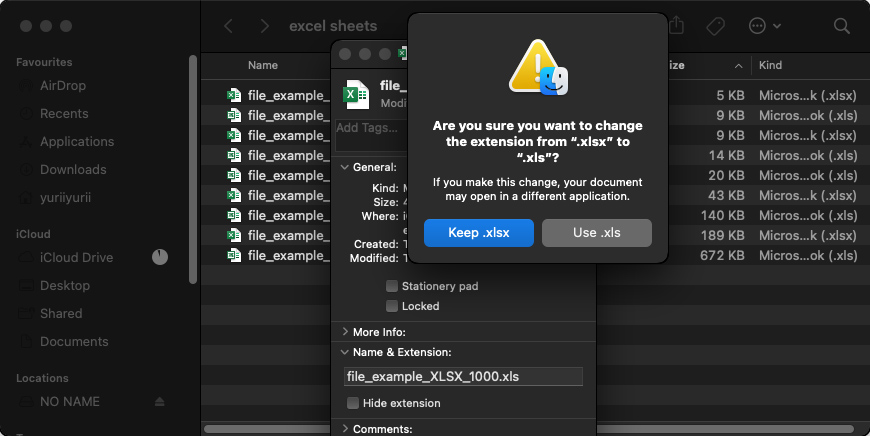Image resolution: width=870 pixels, height=436 pixels.
Task: Collapse the Name & Extension section
Action: tap(345, 352)
